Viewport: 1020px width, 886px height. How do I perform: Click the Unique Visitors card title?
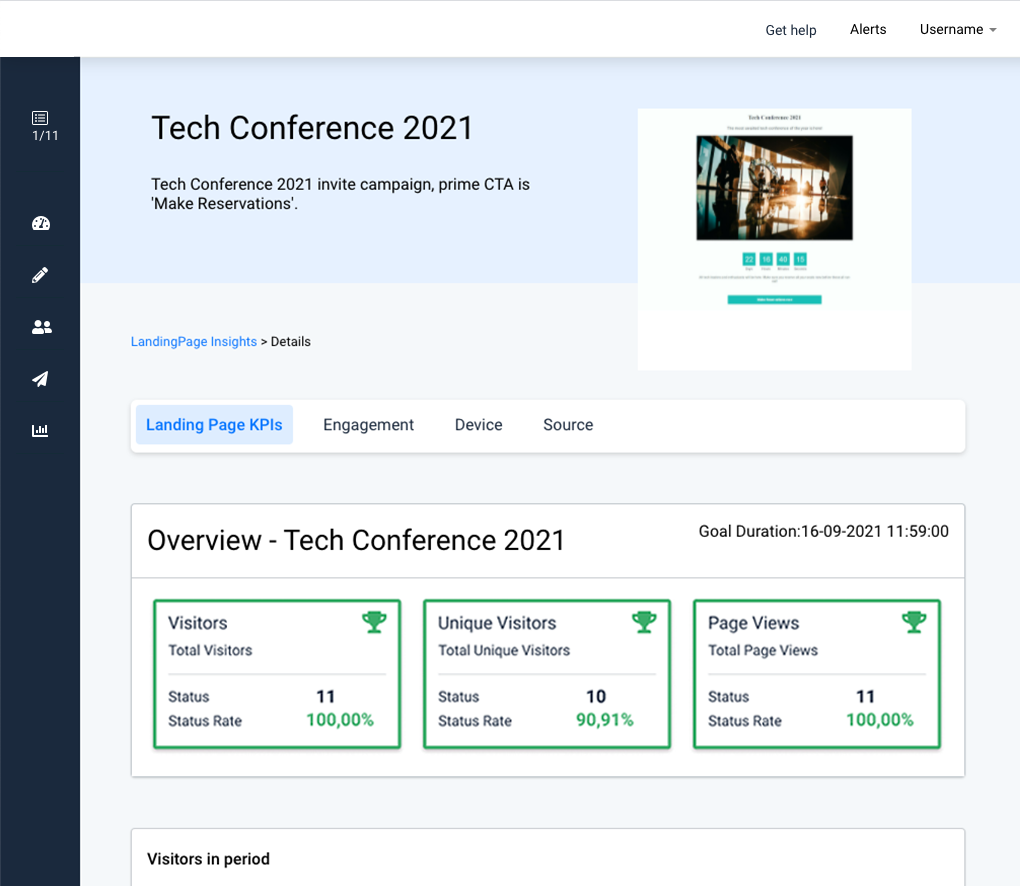497,623
